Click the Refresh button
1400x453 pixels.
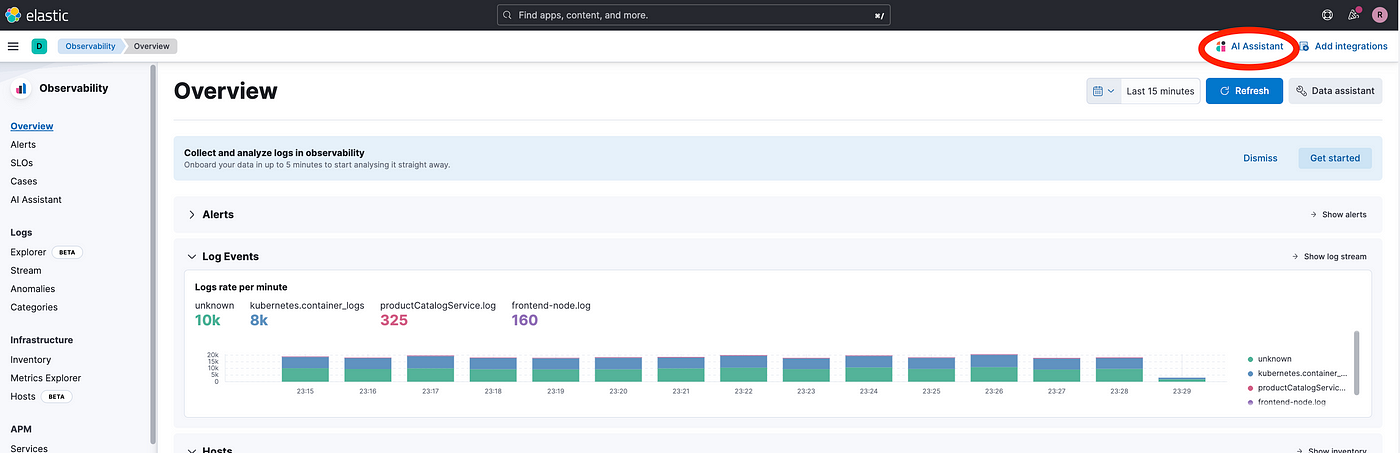pos(1244,91)
